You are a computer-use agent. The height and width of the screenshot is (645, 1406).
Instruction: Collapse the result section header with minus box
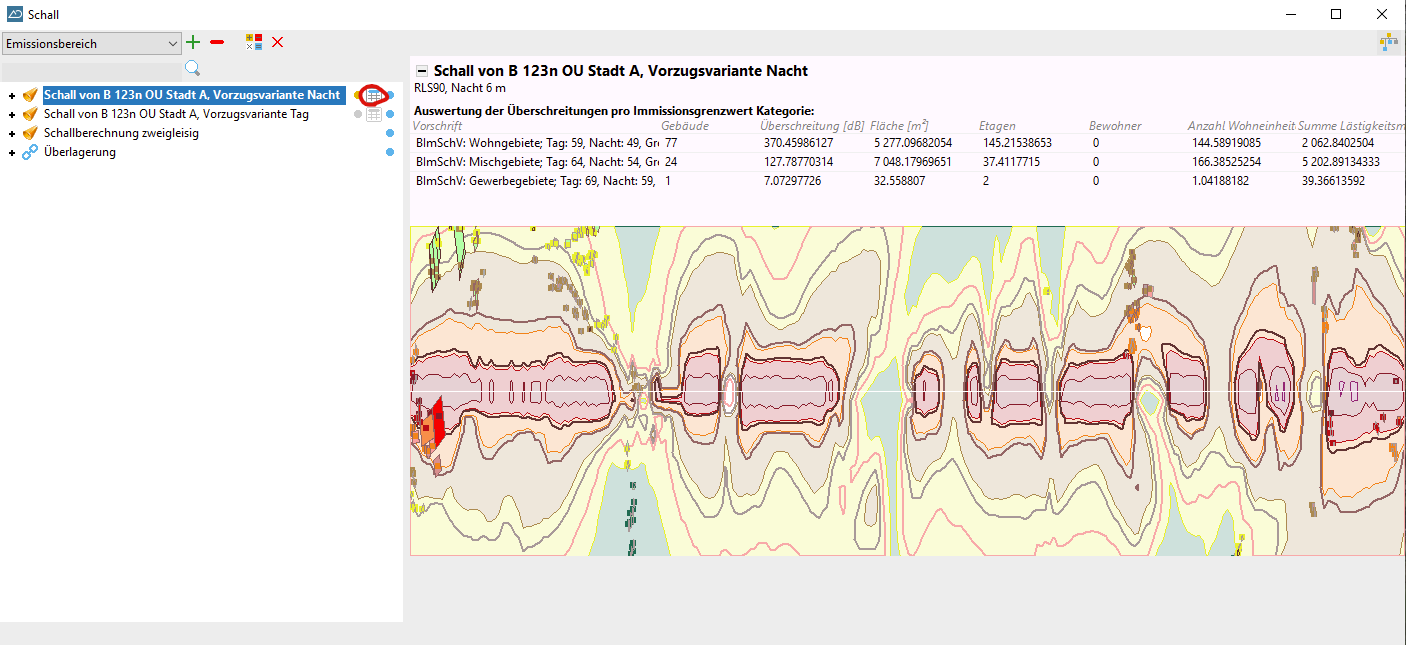[x=422, y=71]
